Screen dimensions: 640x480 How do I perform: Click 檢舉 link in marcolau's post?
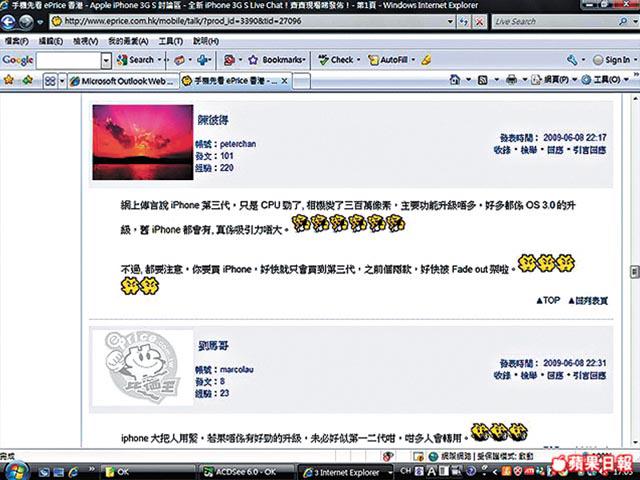coord(529,375)
